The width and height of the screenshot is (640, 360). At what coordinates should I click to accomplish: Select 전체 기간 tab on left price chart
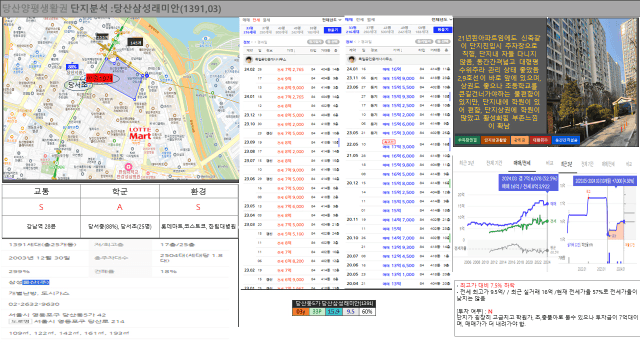pos(494,163)
